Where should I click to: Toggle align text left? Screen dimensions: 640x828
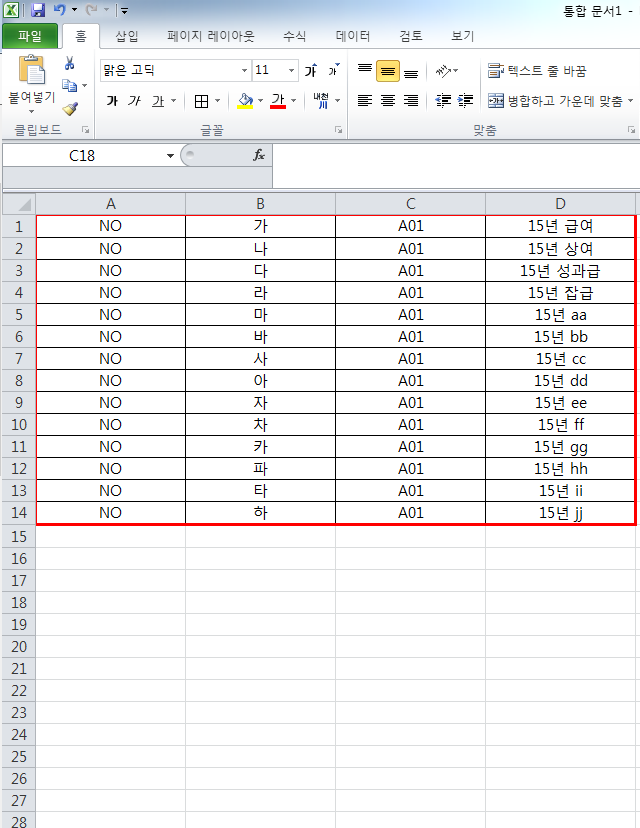[365, 100]
